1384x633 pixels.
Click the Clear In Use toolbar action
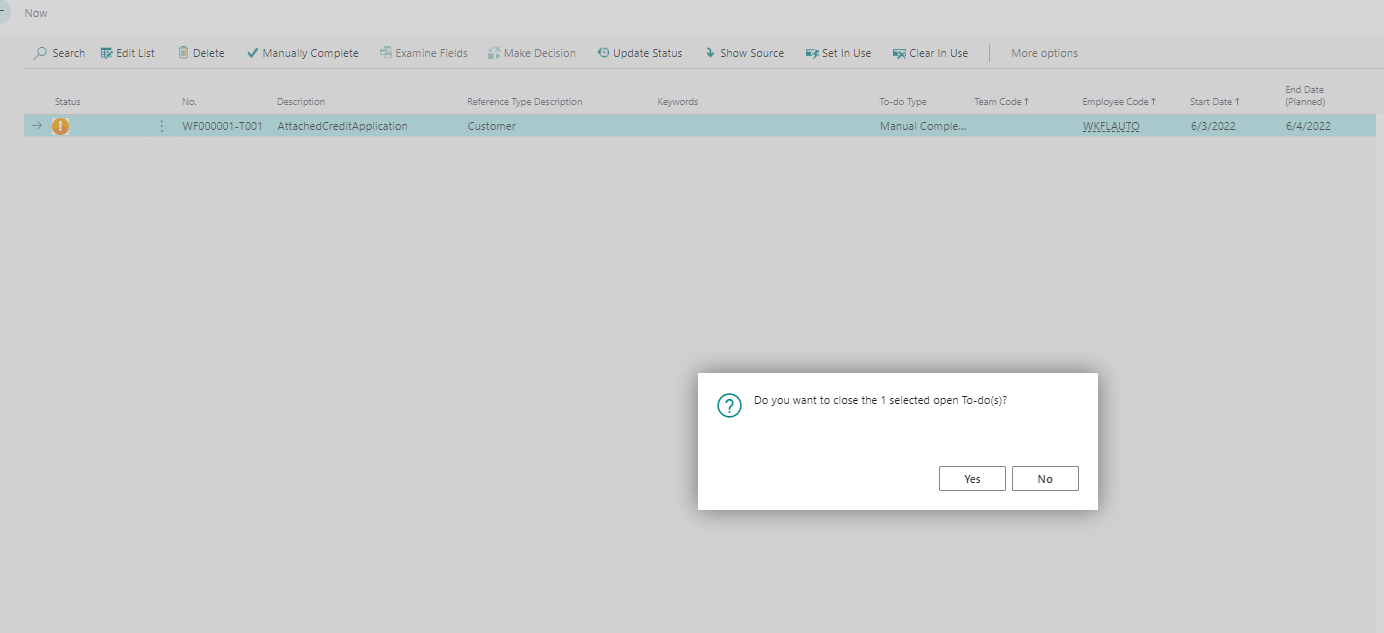click(x=930, y=53)
